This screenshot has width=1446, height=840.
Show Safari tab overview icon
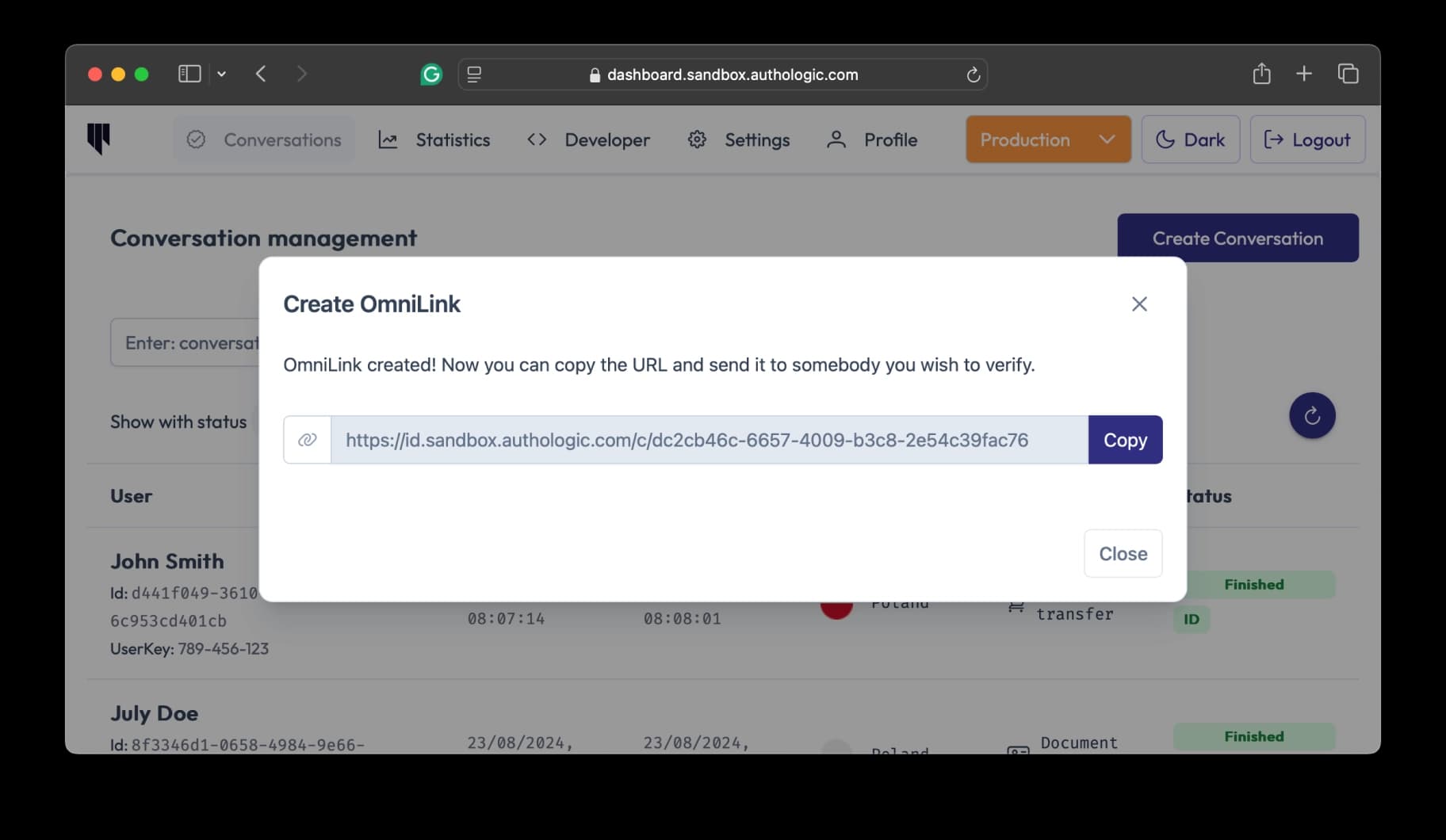(1348, 74)
